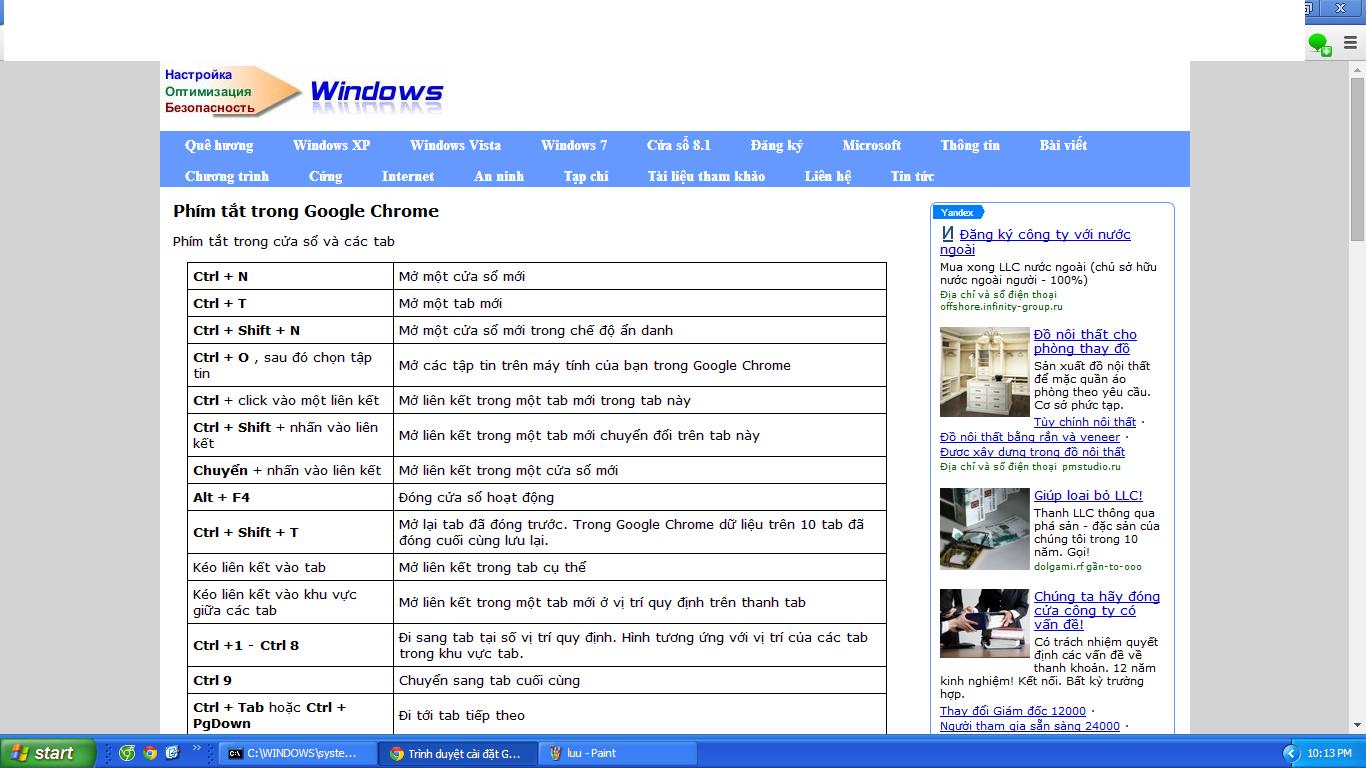1366x768 pixels.
Task: Open the Microsoft menu item
Action: pos(872,145)
